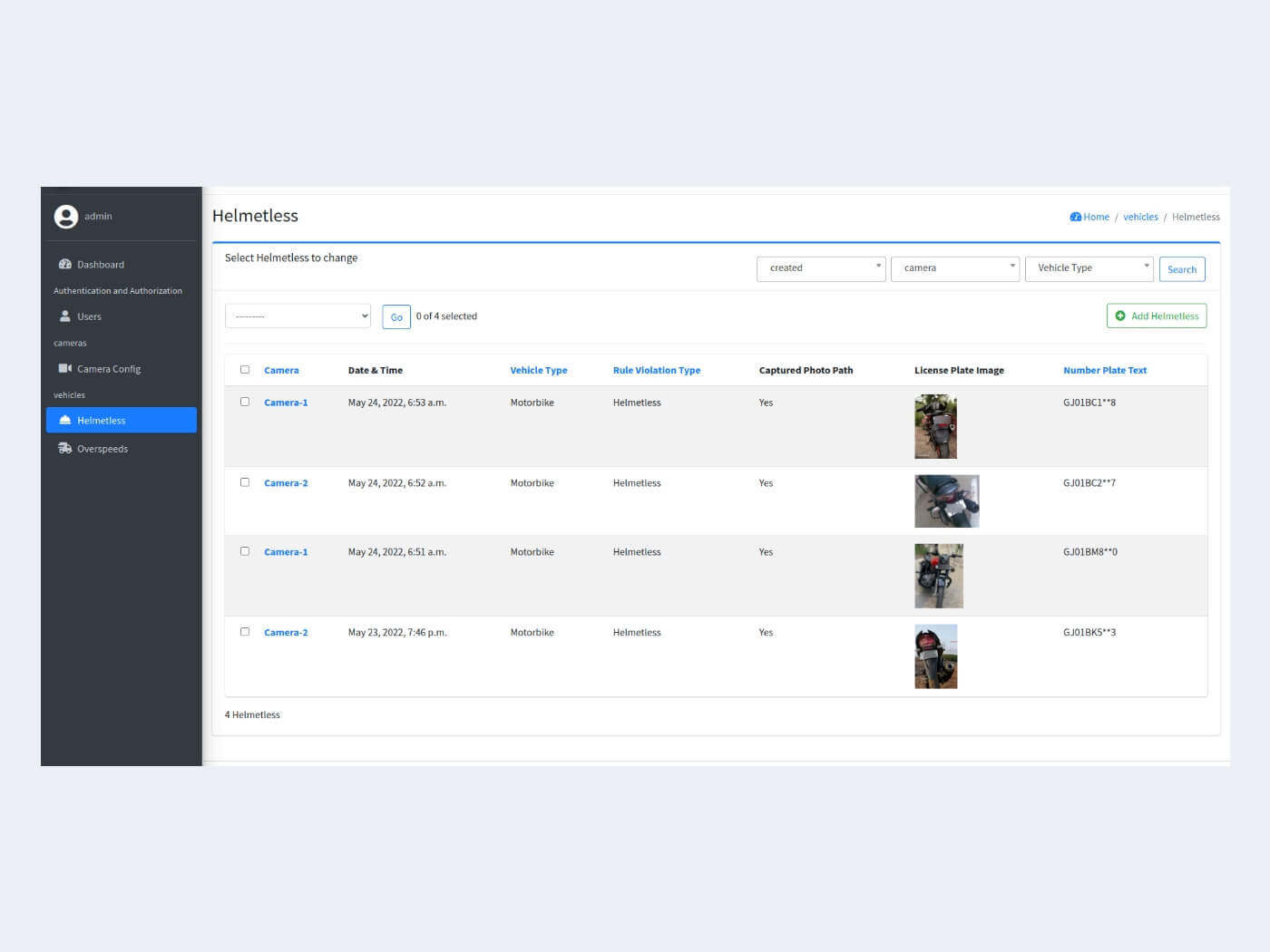Check the box for GJ01BK5**3 row
Viewport: 1270px width, 952px height.
245,632
